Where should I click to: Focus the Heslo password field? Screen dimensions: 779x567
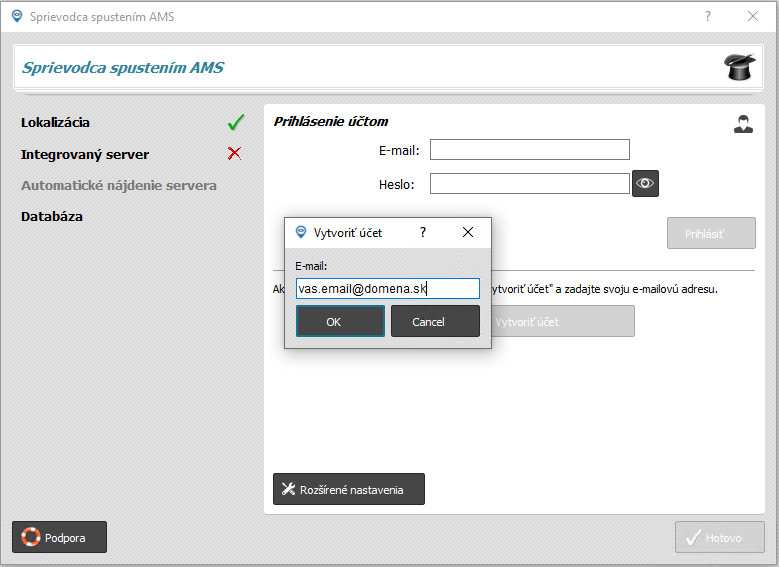pyautogui.click(x=530, y=183)
